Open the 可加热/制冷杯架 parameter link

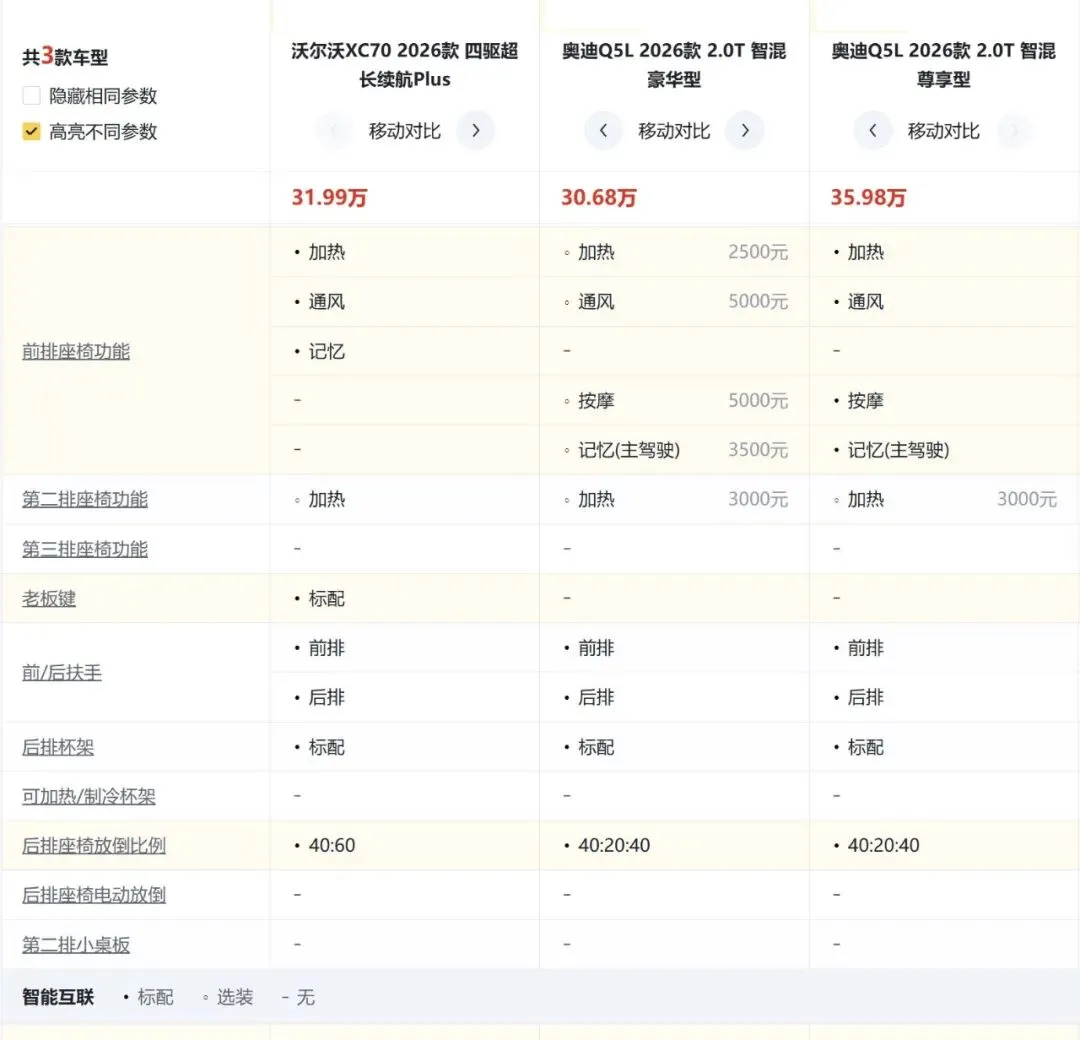tap(89, 796)
